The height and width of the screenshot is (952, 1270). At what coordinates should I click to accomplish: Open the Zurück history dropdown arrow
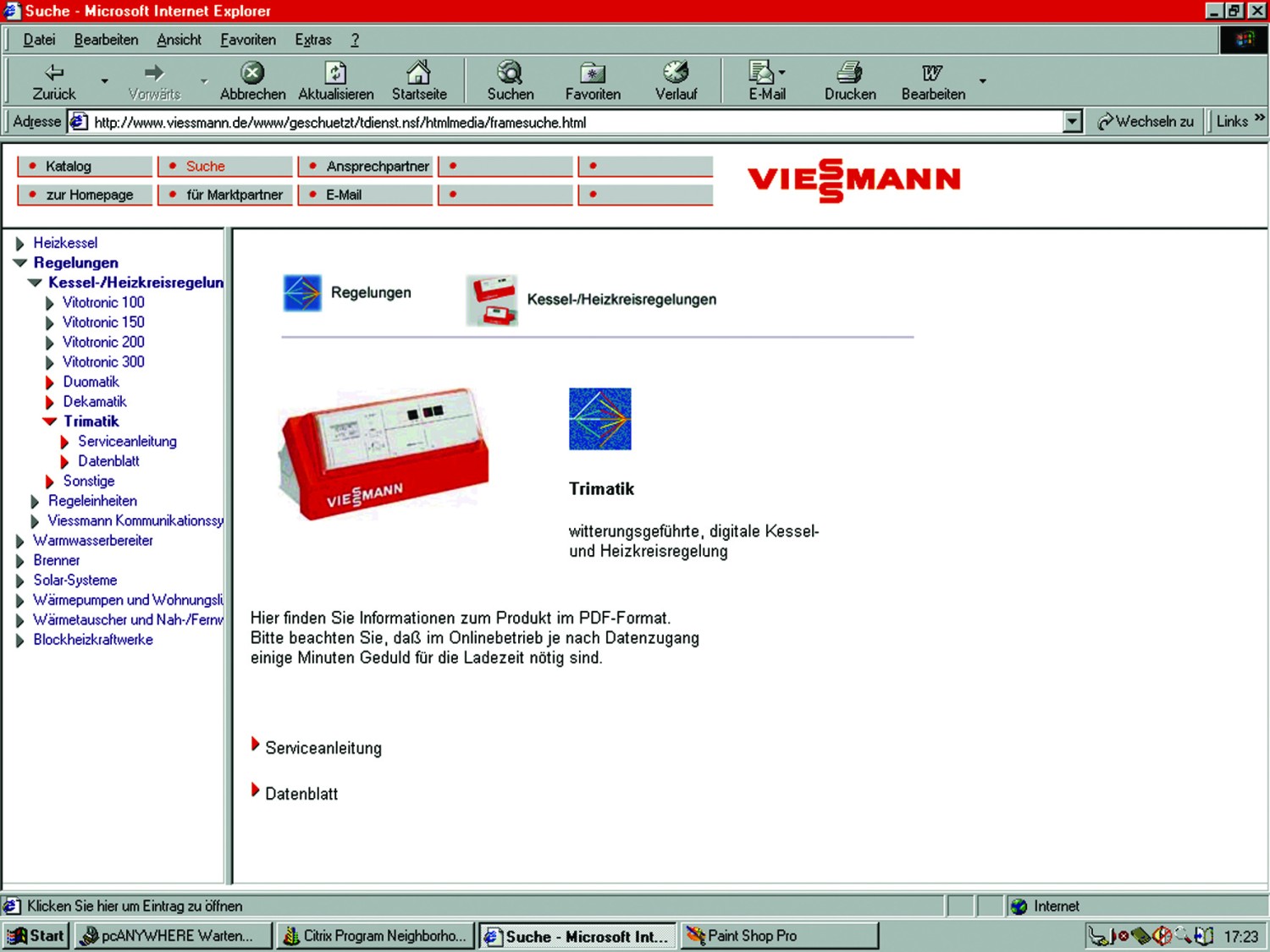(105, 81)
